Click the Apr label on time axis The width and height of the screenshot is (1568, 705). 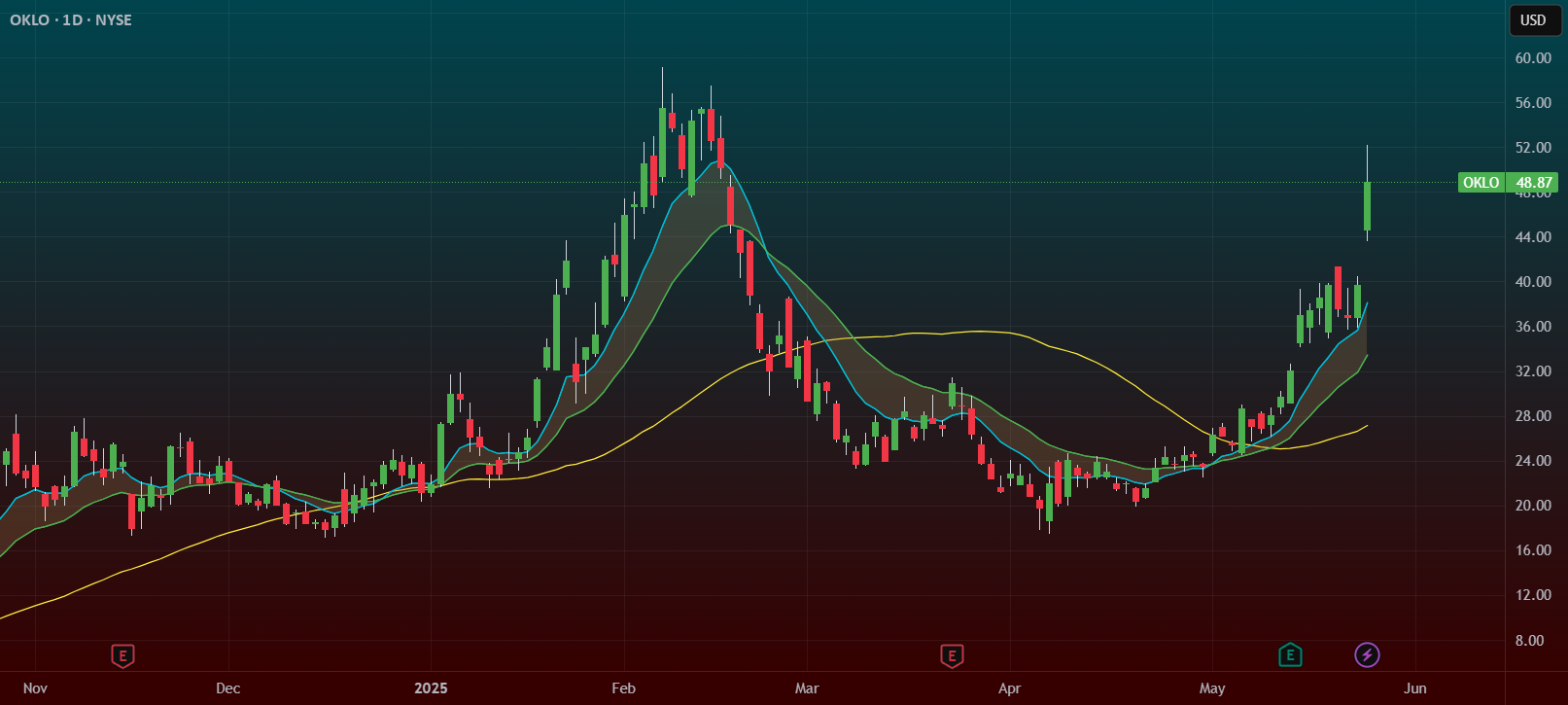[x=1009, y=688]
